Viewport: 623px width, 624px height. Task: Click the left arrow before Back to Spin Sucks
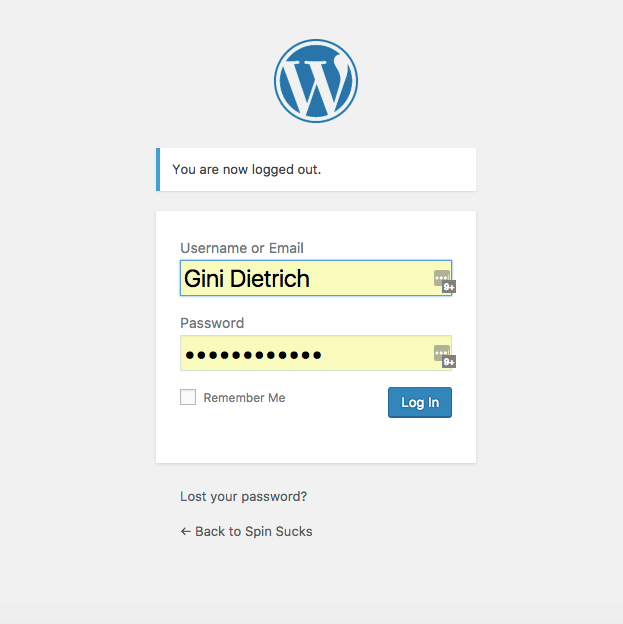click(186, 531)
